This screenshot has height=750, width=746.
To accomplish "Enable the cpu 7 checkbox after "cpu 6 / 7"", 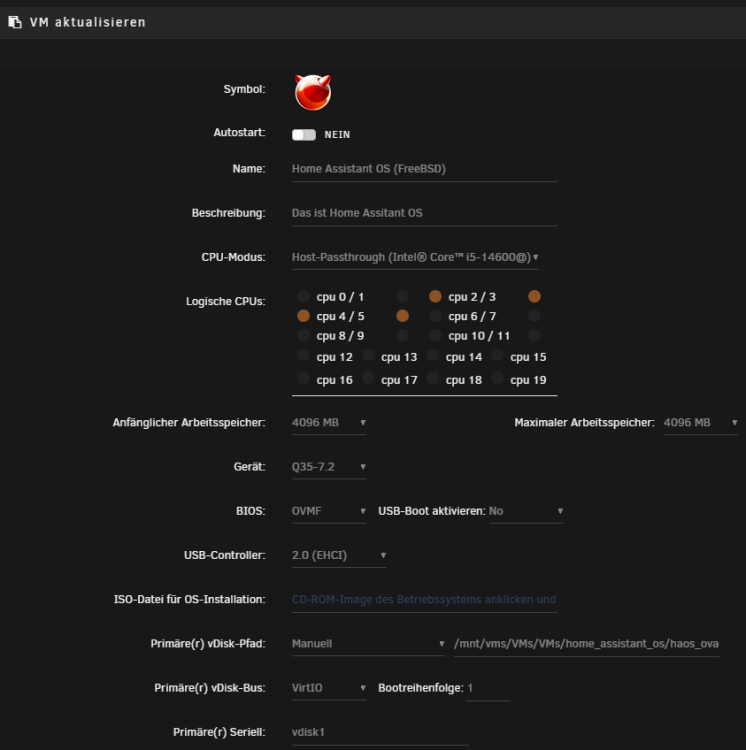I will pos(535,316).
